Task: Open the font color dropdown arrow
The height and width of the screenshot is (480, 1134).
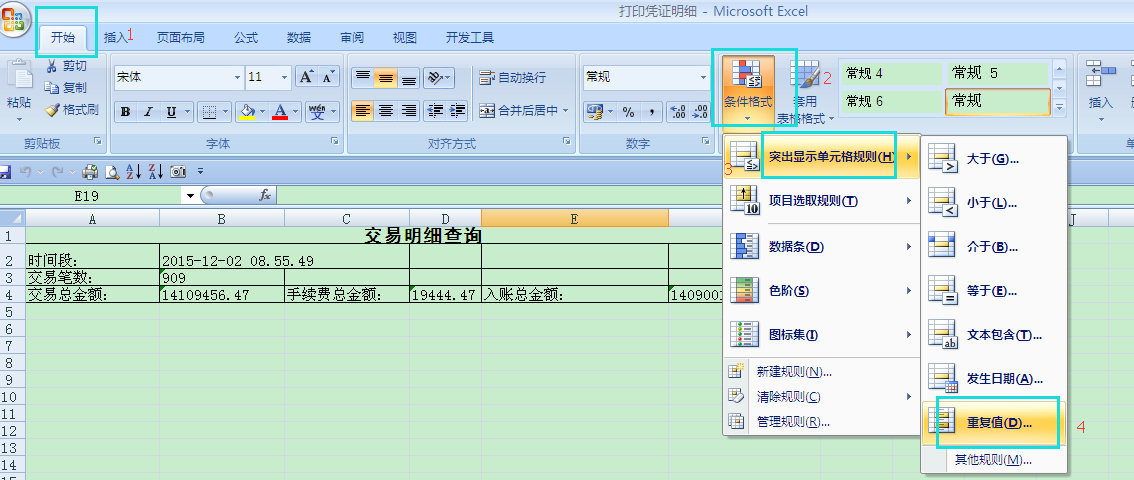Action: (297, 111)
